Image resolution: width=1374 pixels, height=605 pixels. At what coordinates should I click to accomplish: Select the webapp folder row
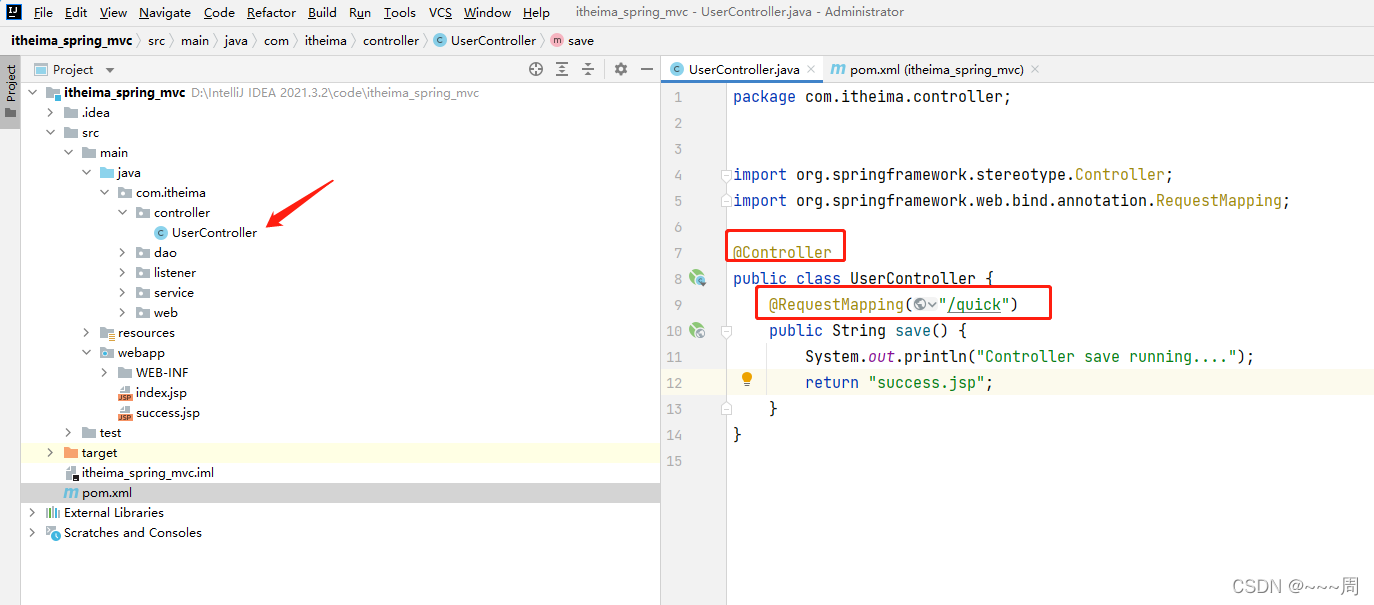[x=340, y=352]
